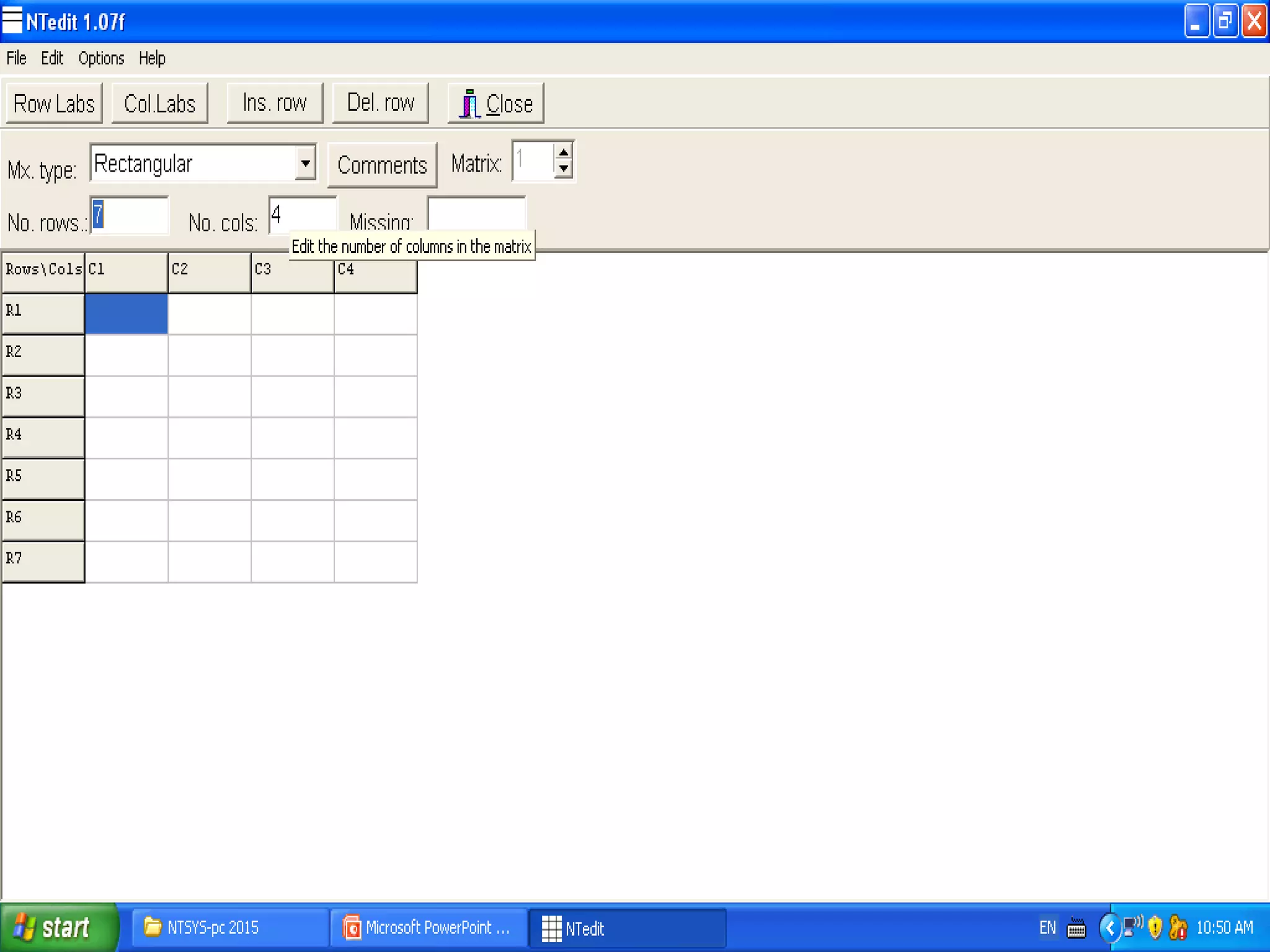The height and width of the screenshot is (952, 1270).
Task: Increase the Matrix number with up arrow
Action: click(563, 152)
